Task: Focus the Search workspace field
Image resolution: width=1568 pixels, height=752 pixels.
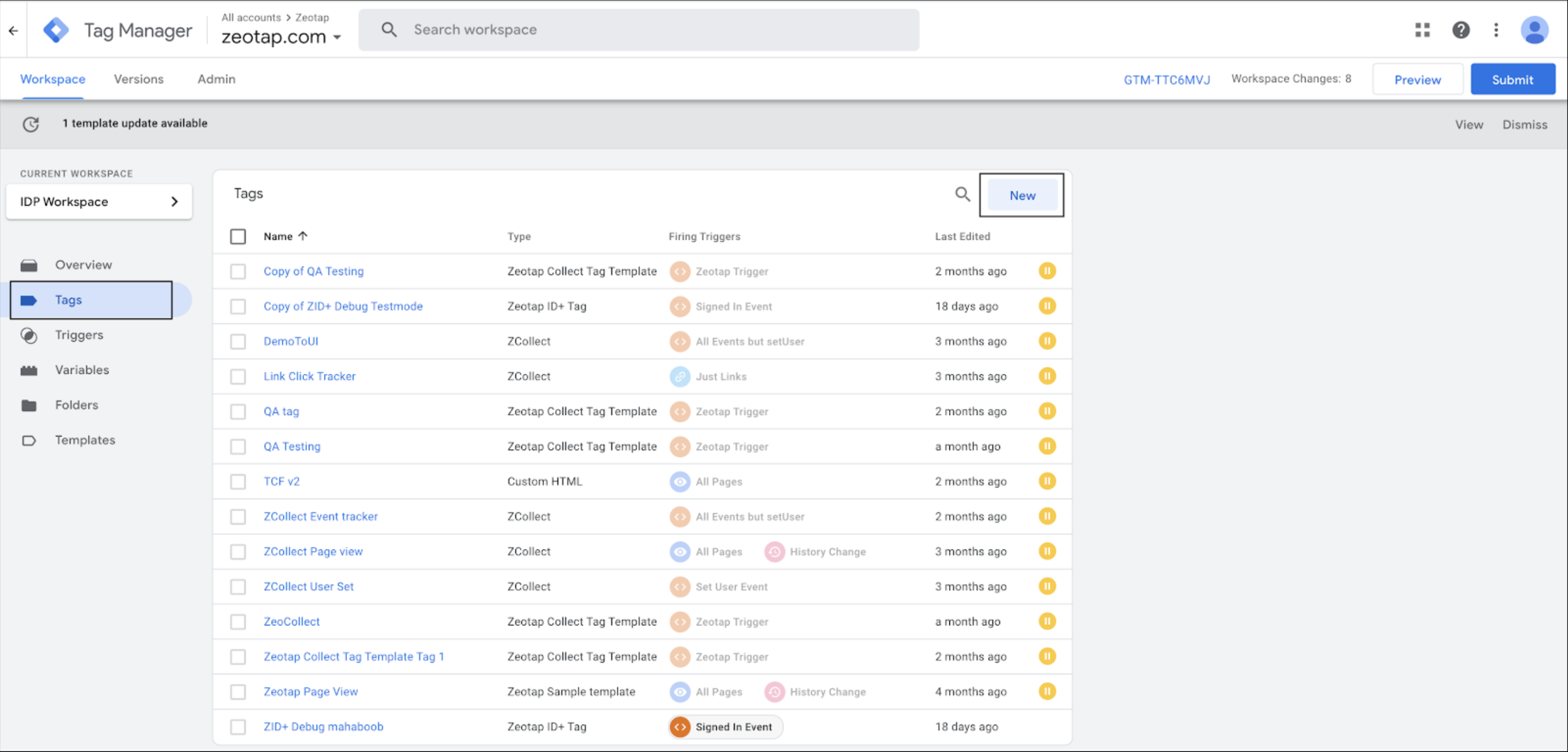Action: point(639,30)
